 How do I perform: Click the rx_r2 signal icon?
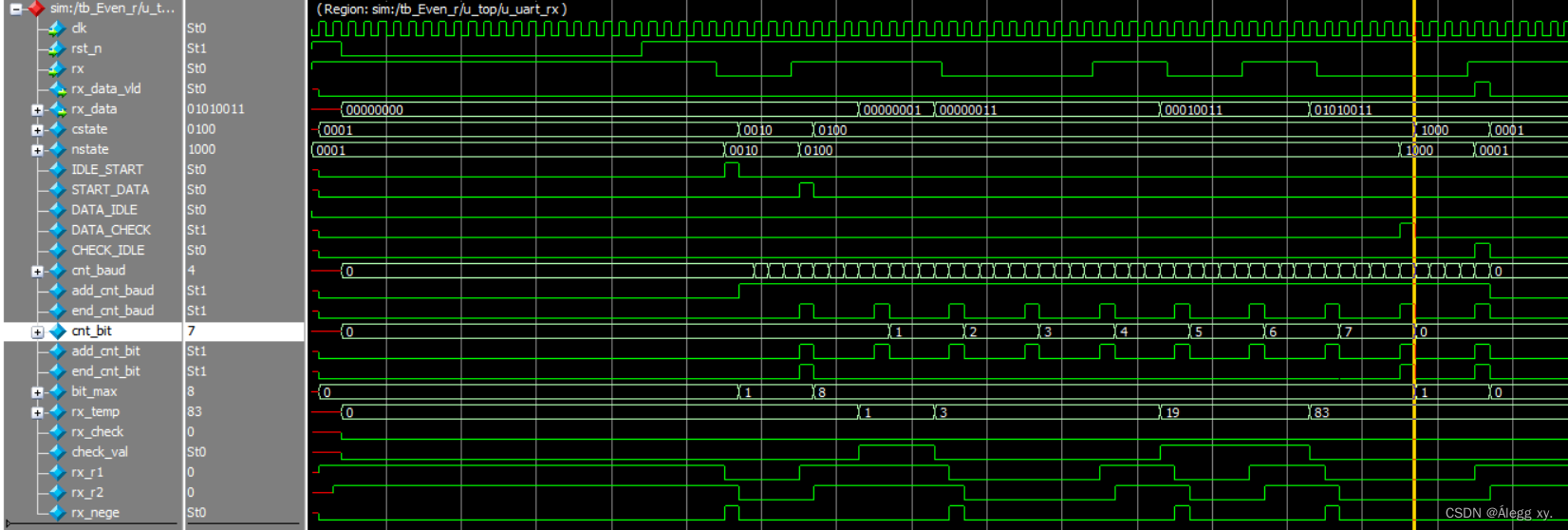click(x=57, y=493)
